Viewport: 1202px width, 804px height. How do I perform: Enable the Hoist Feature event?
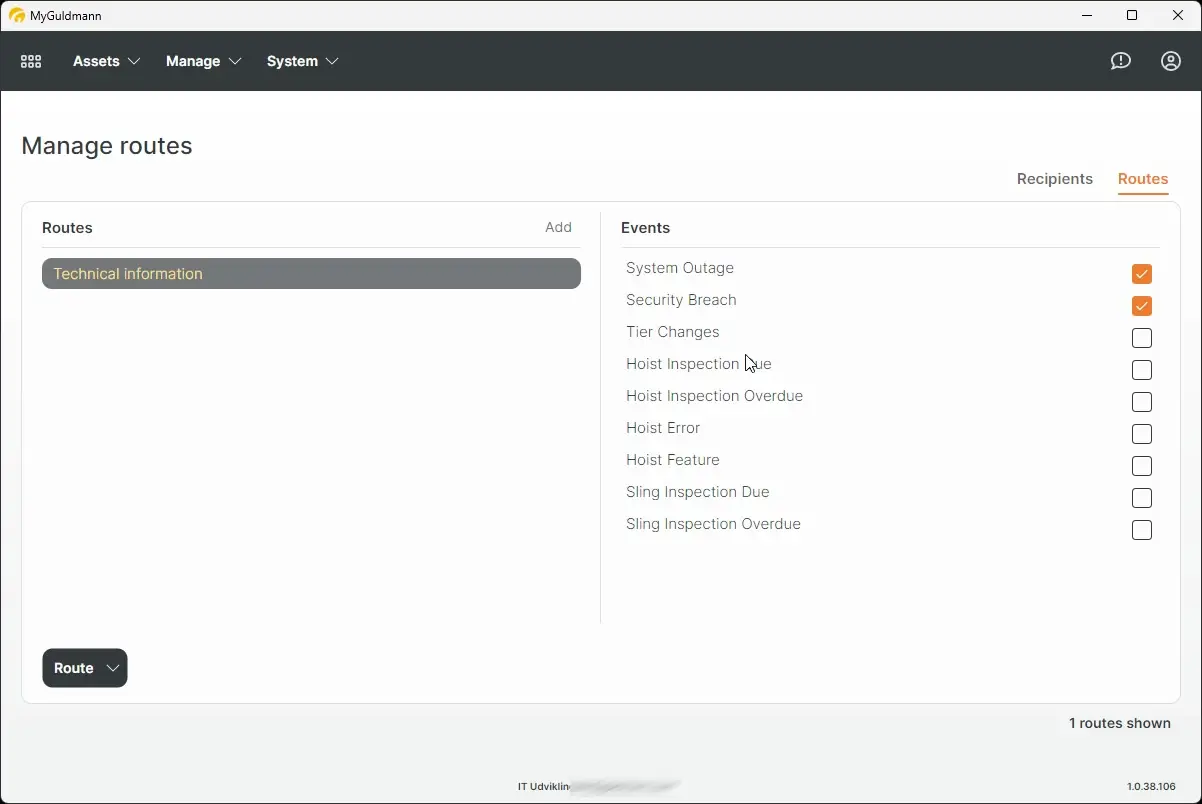click(1141, 466)
